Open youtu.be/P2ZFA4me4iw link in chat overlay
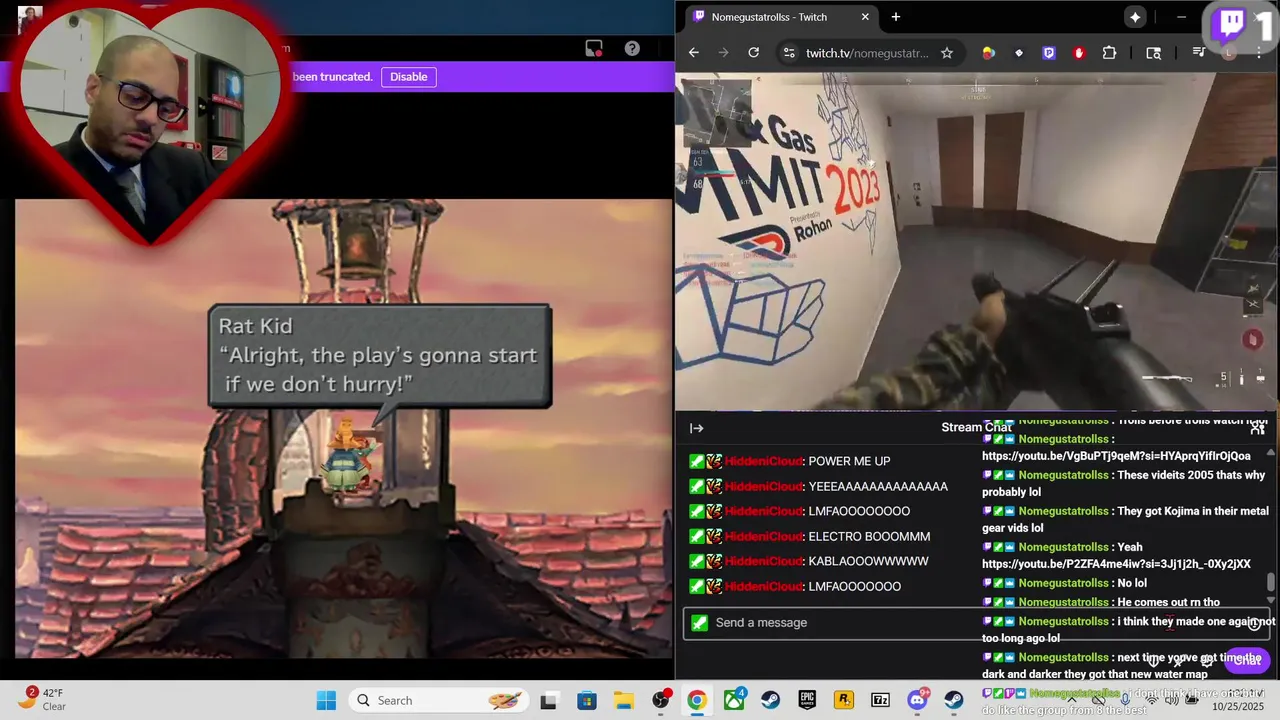 1116,564
